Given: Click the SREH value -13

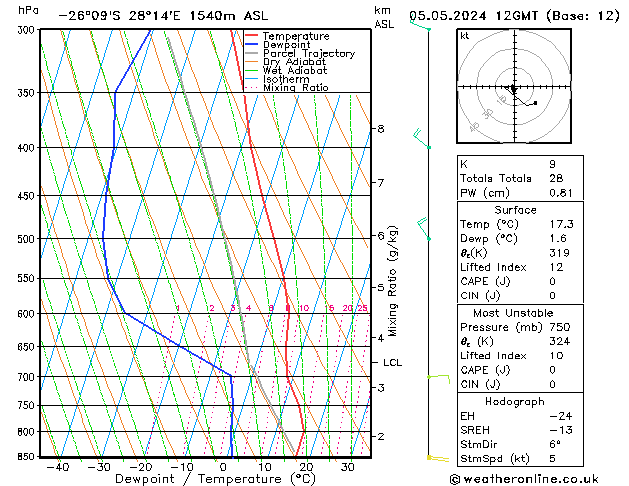Looking at the screenshot, I should (x=561, y=430).
